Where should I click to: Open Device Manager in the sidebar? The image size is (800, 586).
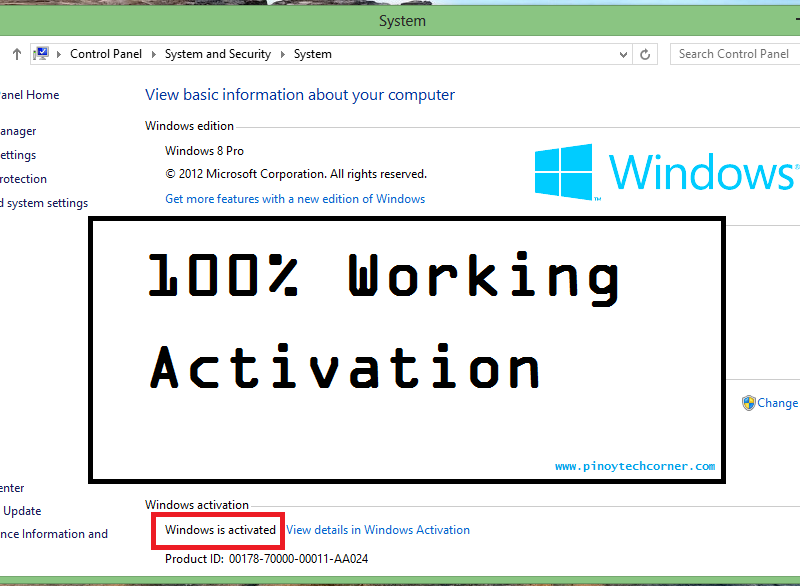point(18,131)
